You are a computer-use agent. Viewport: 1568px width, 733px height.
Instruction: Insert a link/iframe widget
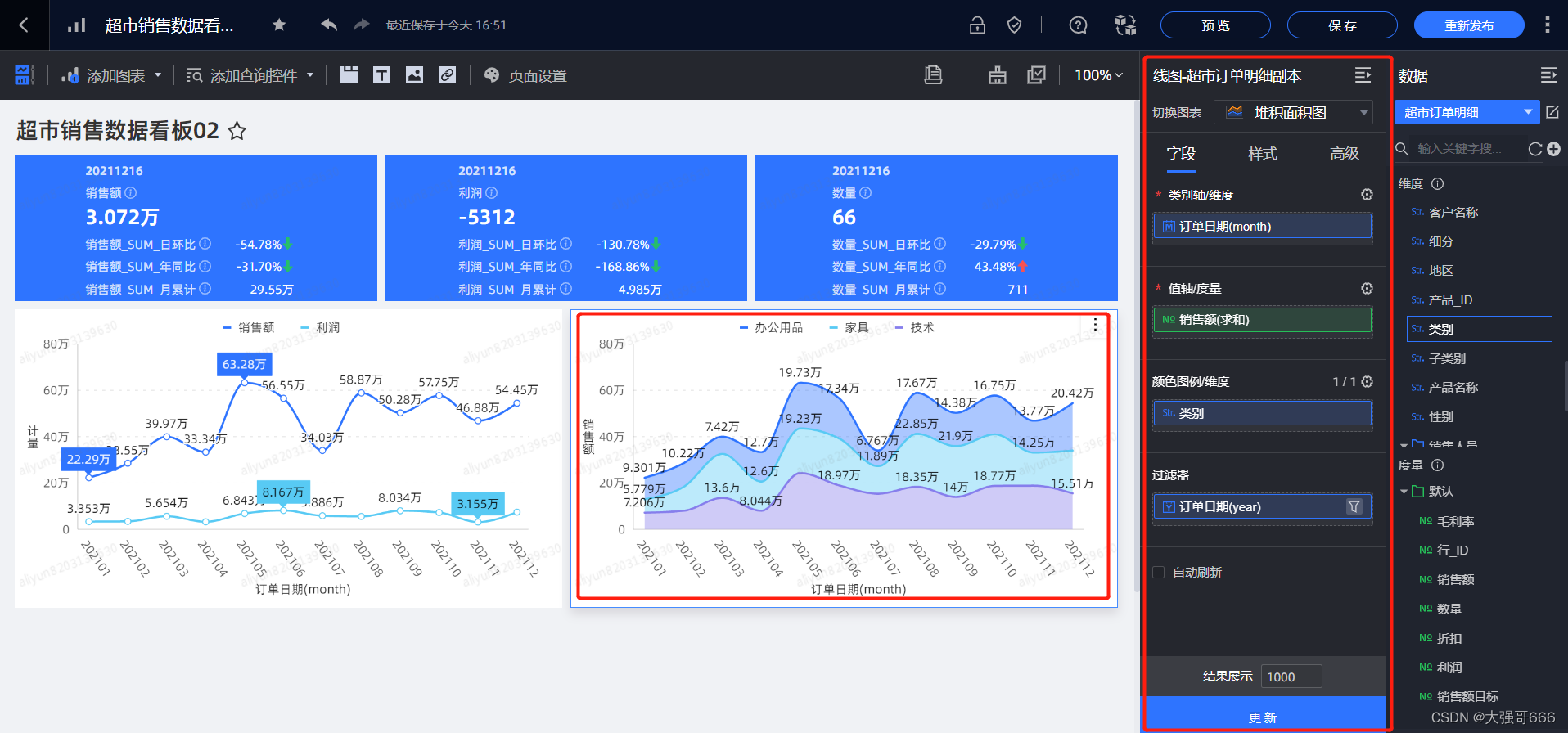447,75
